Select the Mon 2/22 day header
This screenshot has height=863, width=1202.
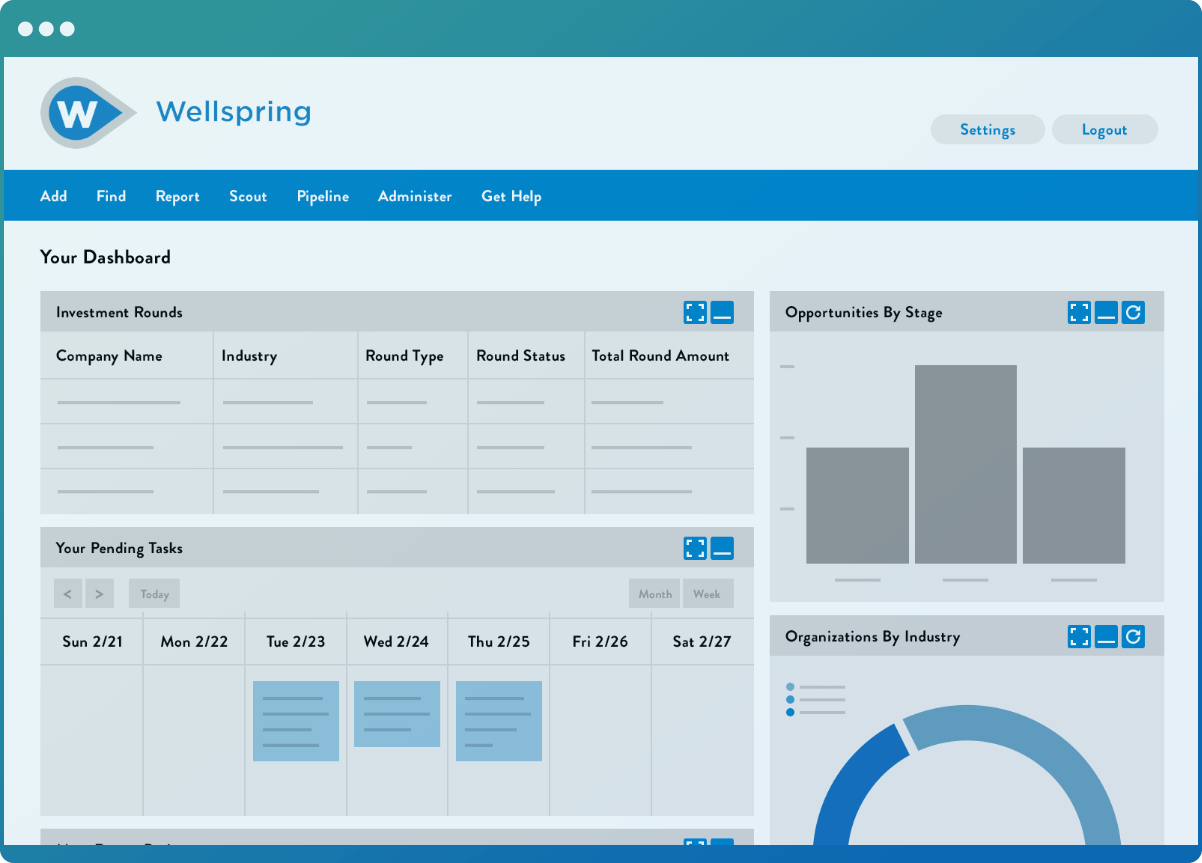point(194,641)
